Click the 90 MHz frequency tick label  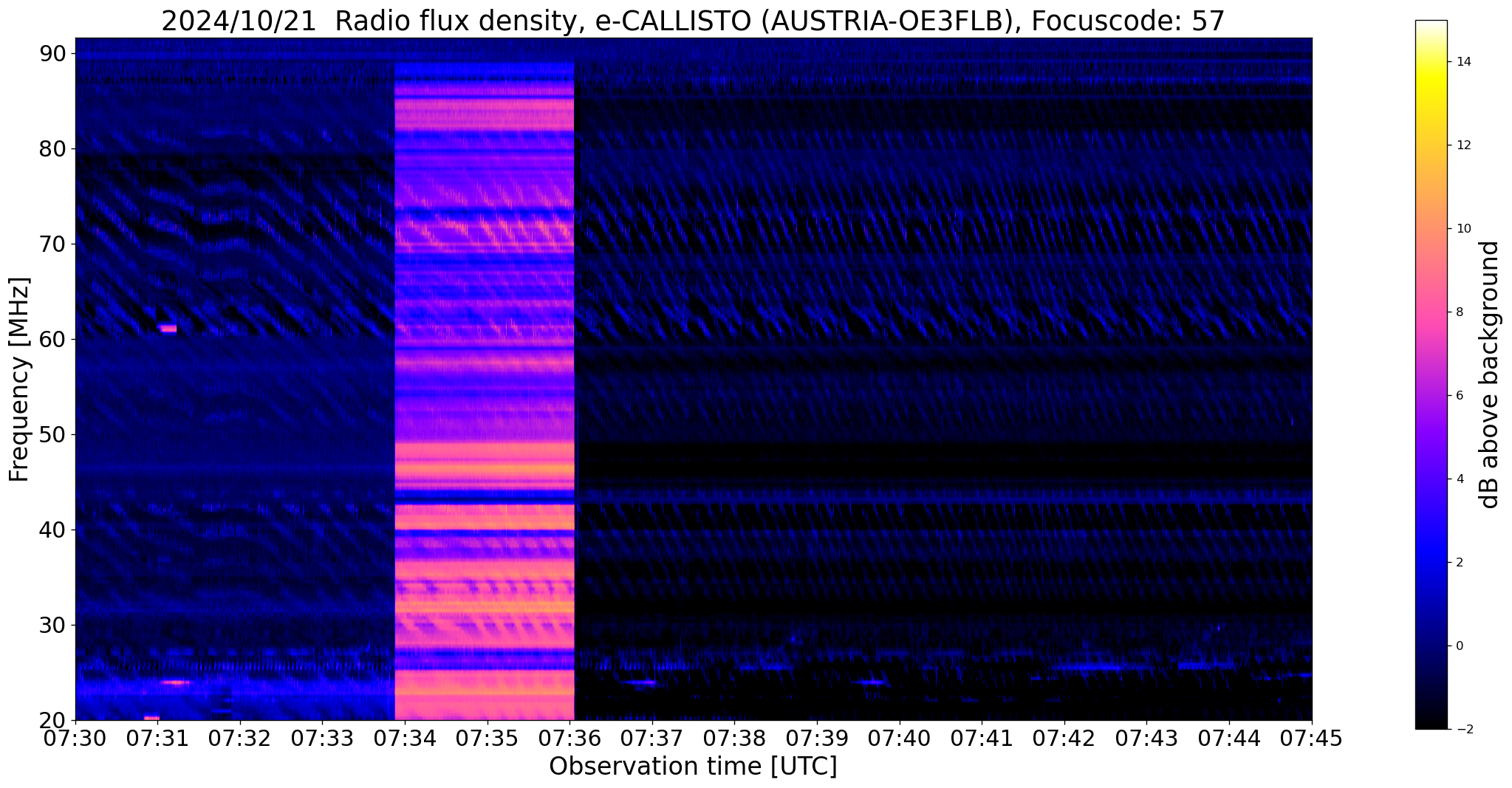click(x=54, y=53)
